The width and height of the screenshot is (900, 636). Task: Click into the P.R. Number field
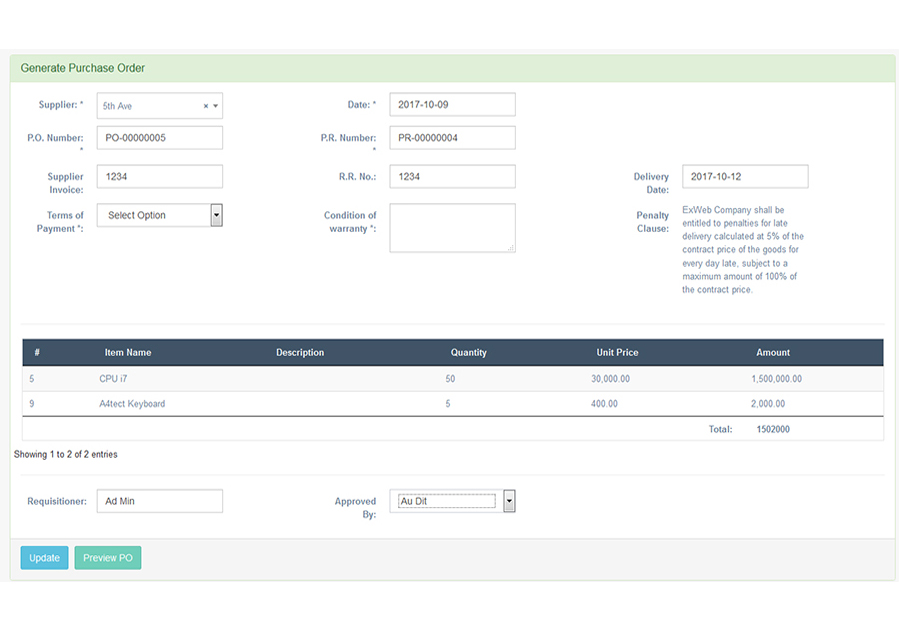[452, 138]
